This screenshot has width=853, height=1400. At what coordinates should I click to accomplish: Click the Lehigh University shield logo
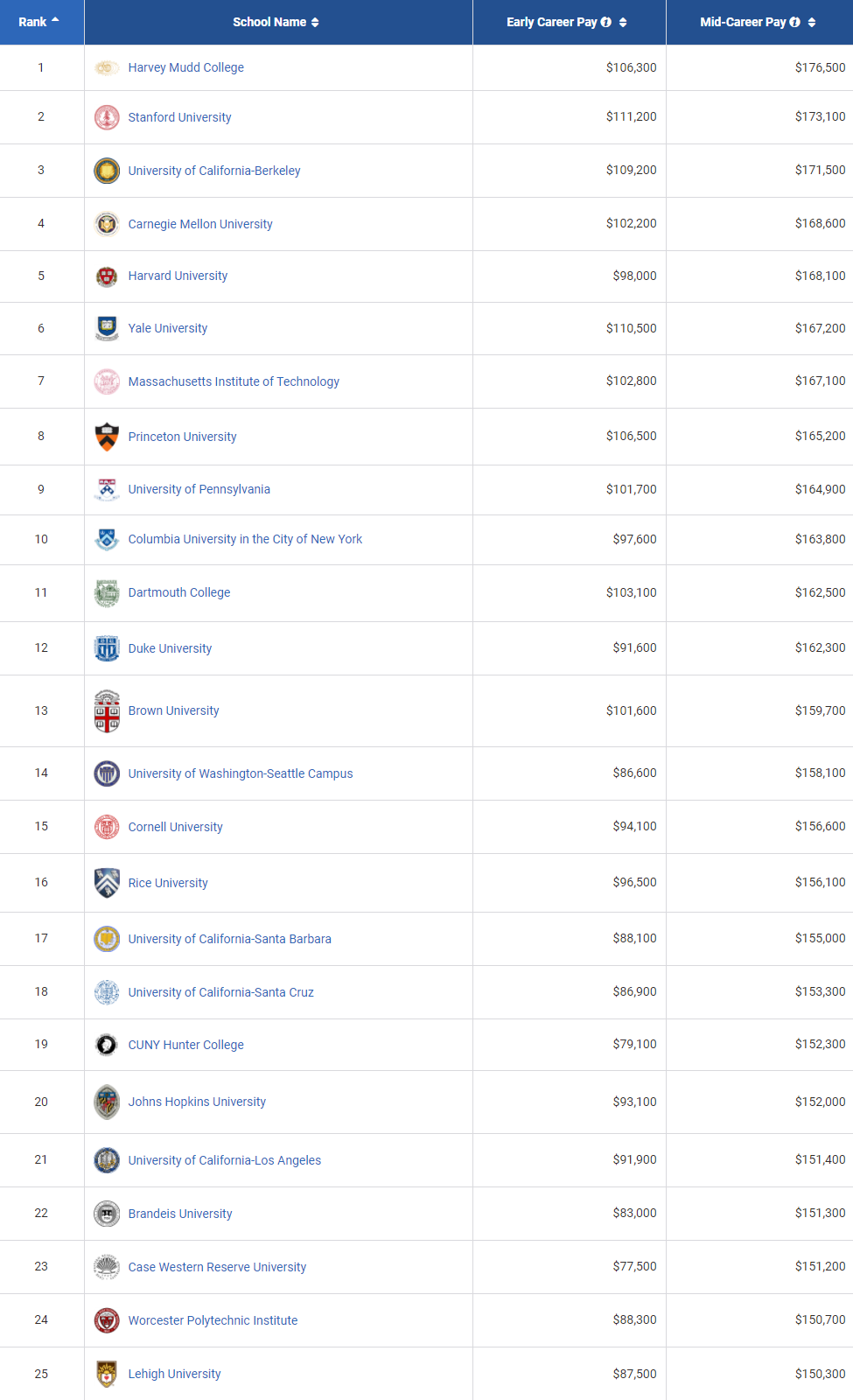107,1374
